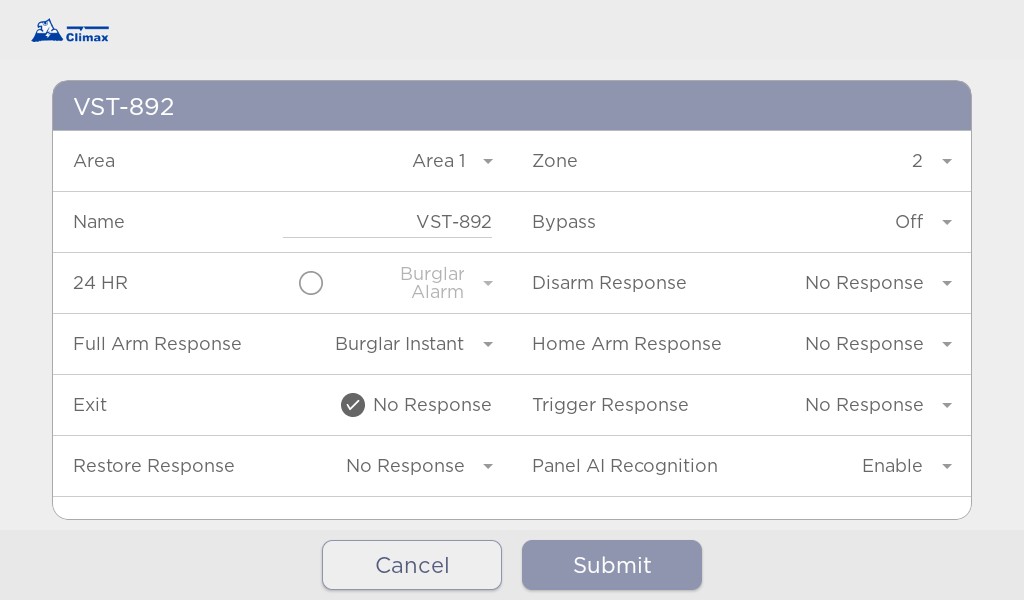Click the Climax logo icon
The height and width of the screenshot is (600, 1024).
pyautogui.click(x=70, y=31)
